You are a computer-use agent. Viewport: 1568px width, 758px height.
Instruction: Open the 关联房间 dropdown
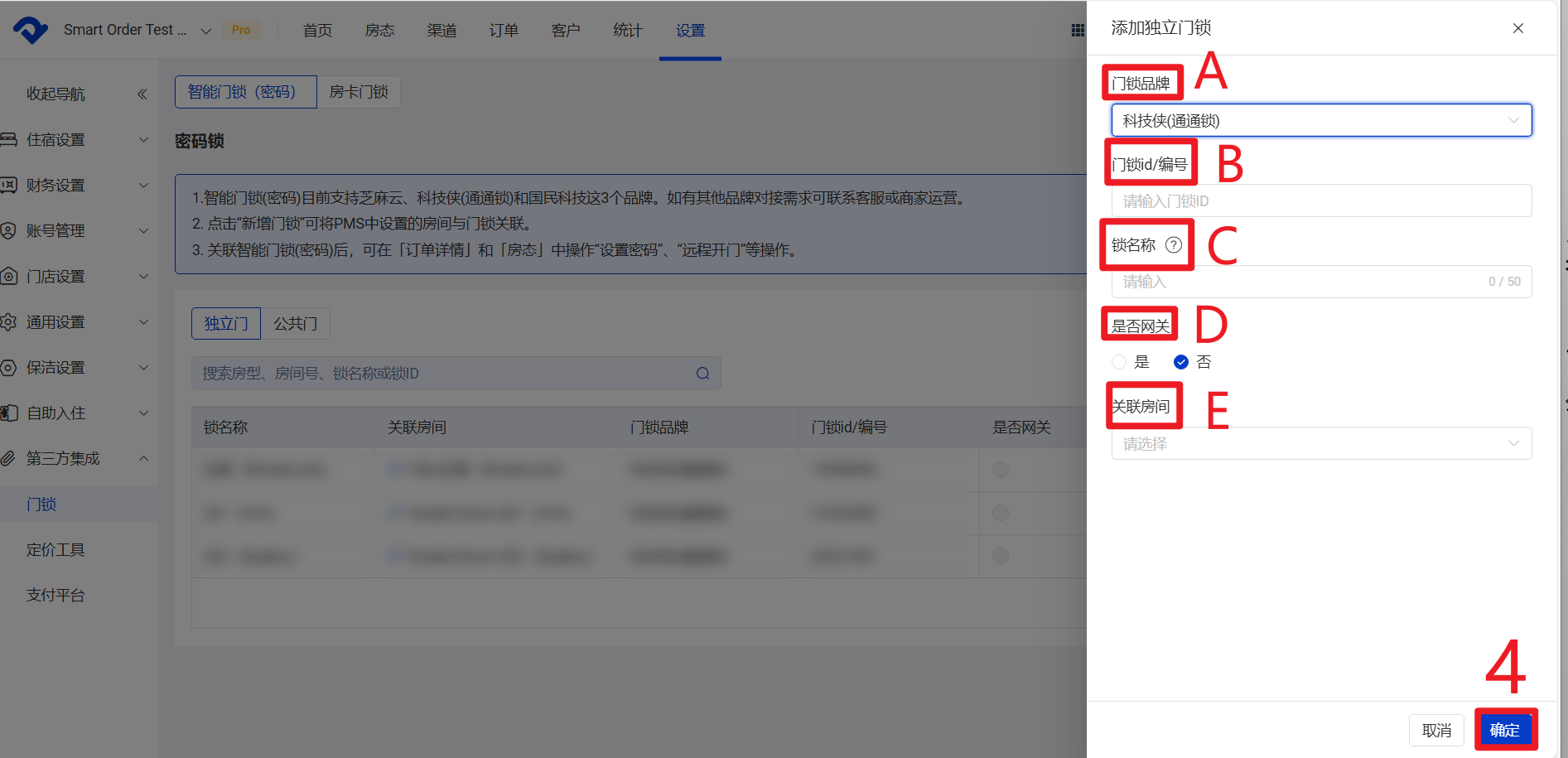pos(1320,444)
